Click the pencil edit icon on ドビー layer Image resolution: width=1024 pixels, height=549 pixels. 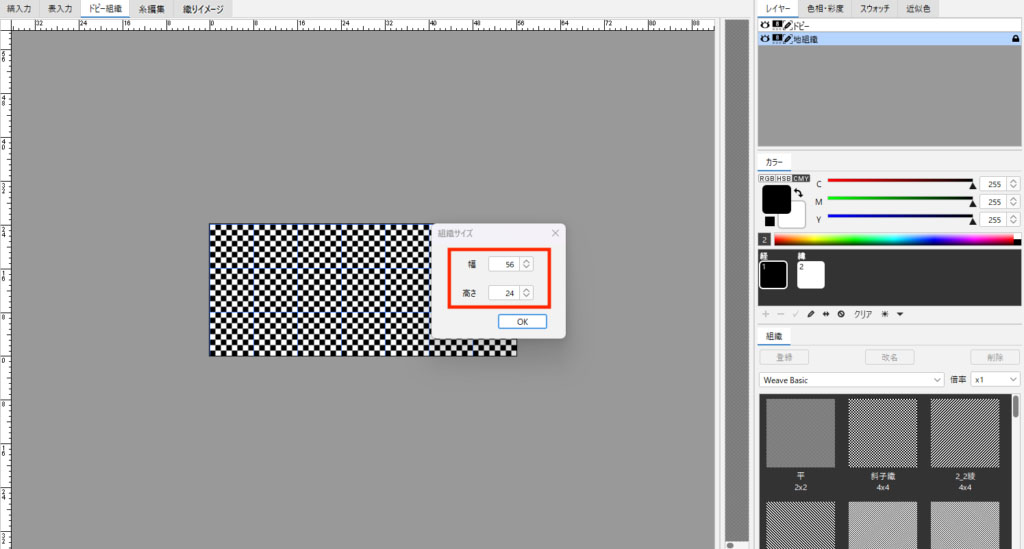pyautogui.click(x=787, y=24)
